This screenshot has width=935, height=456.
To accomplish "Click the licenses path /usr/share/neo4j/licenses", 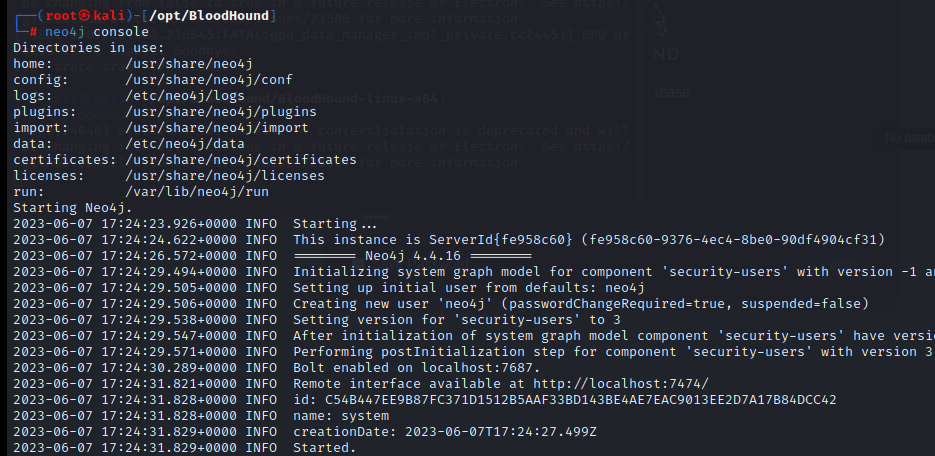I will coord(225,176).
